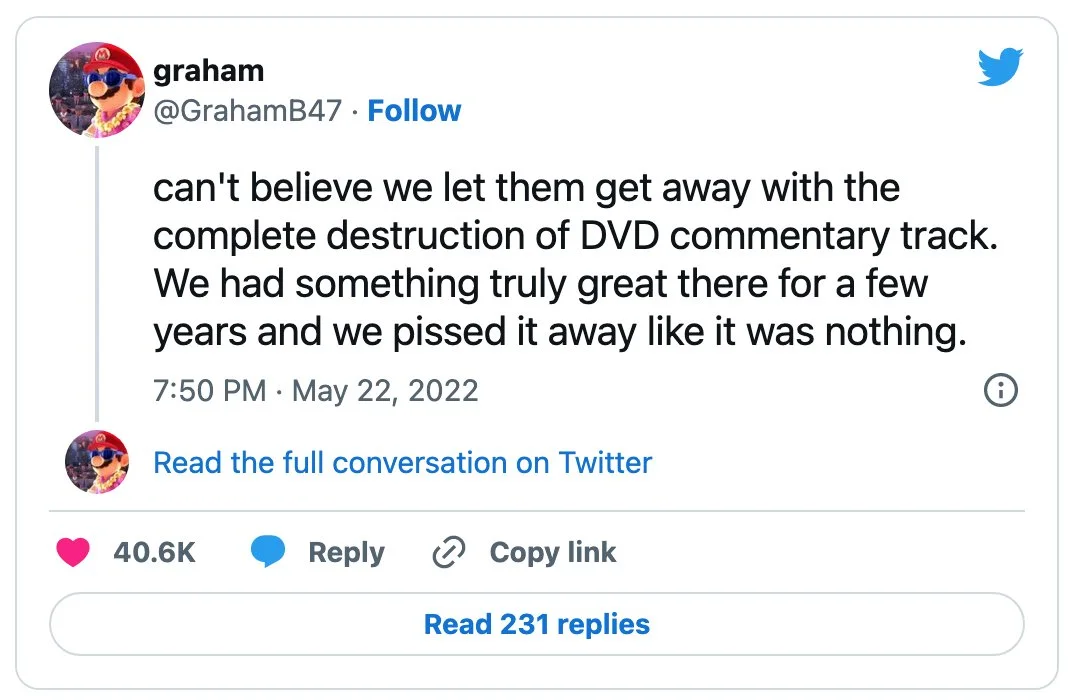Like the tweet with the heart icon
This screenshot has width=1072, height=700.
73,552
